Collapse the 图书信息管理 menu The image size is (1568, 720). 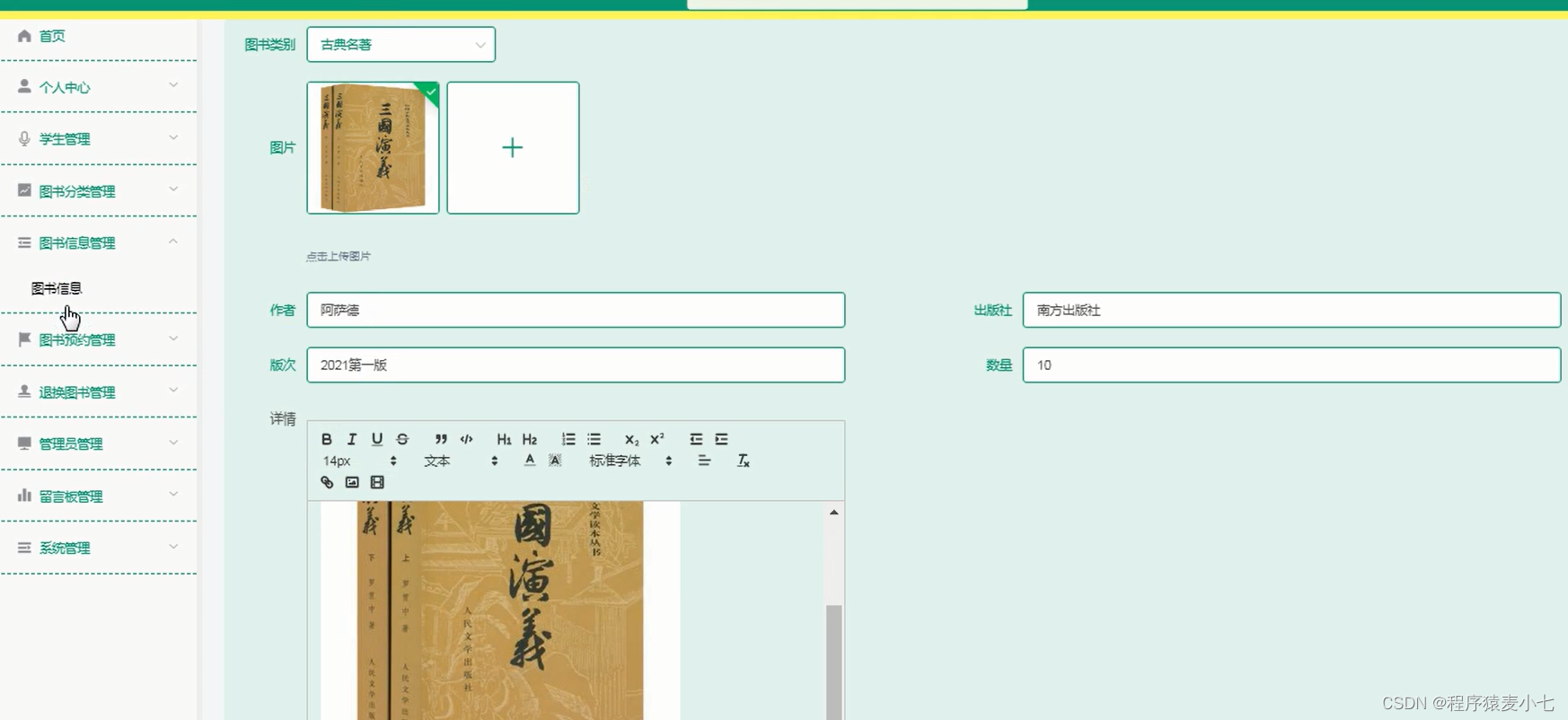99,242
